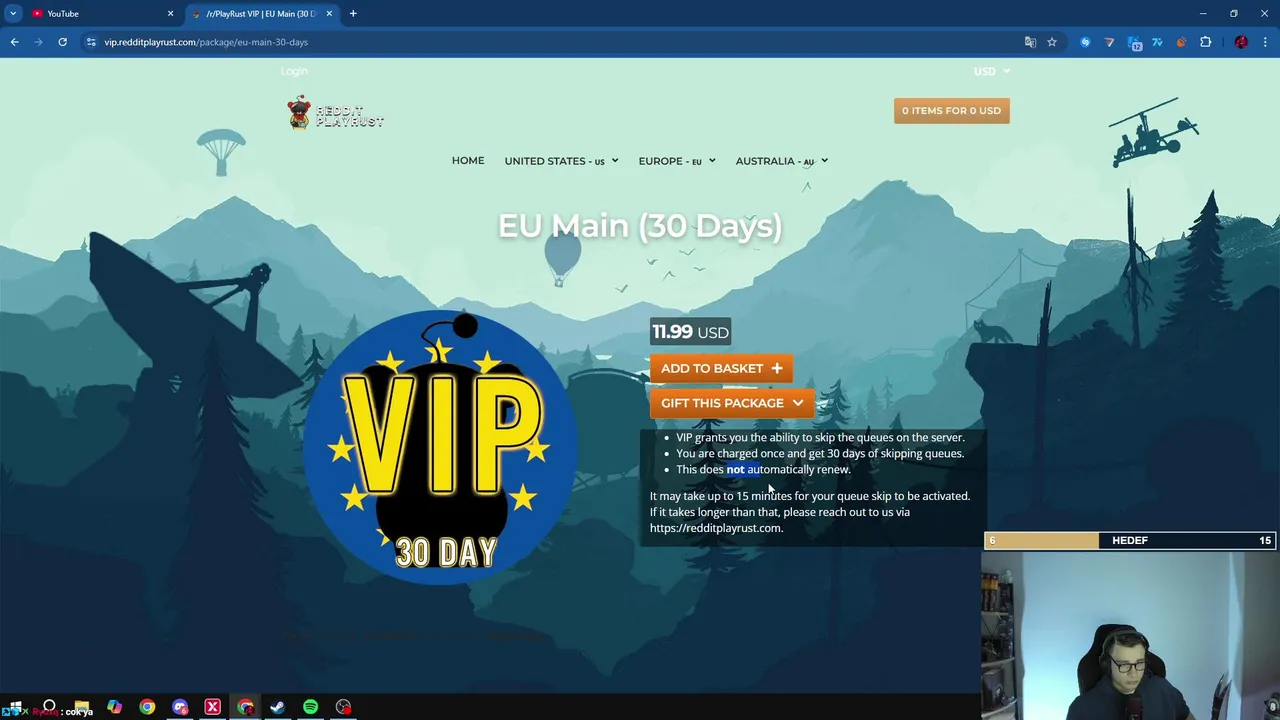1280x720 pixels.
Task: Click the browser forward arrow
Action: 38,42
